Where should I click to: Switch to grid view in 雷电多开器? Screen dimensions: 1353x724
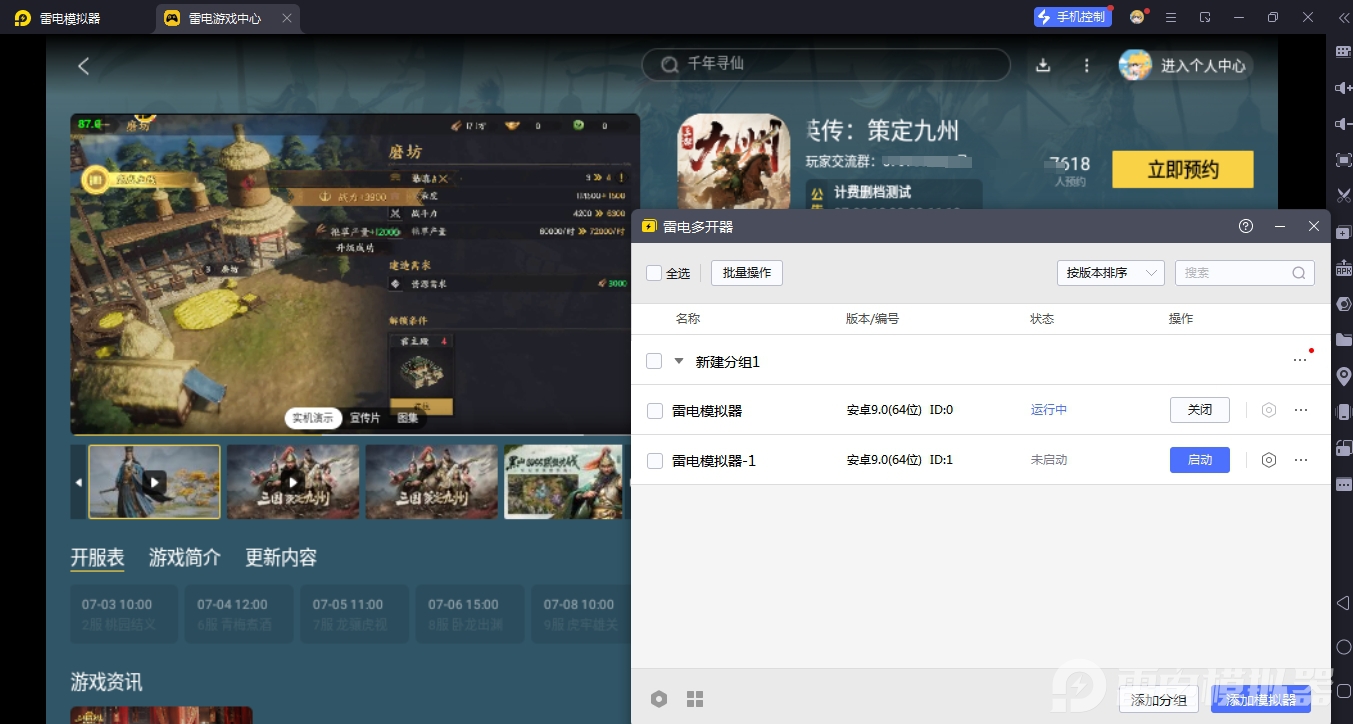695,698
